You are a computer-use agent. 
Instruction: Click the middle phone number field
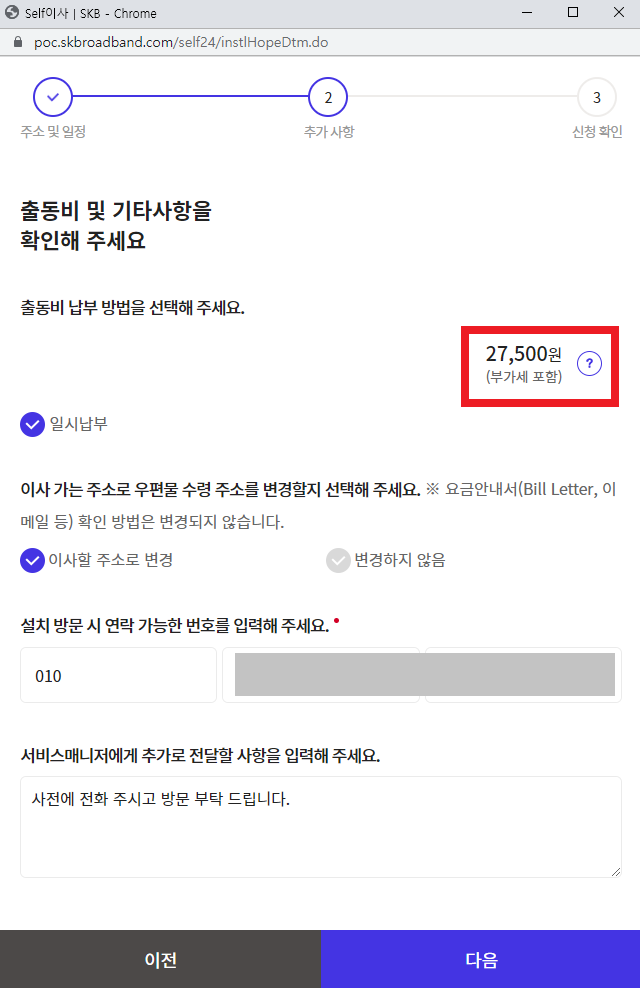321,675
